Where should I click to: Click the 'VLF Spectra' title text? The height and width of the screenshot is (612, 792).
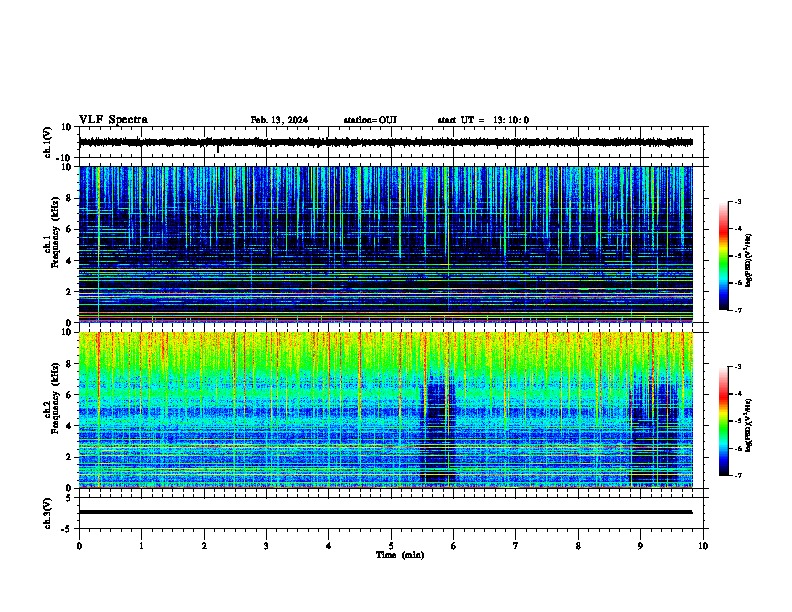[113, 120]
